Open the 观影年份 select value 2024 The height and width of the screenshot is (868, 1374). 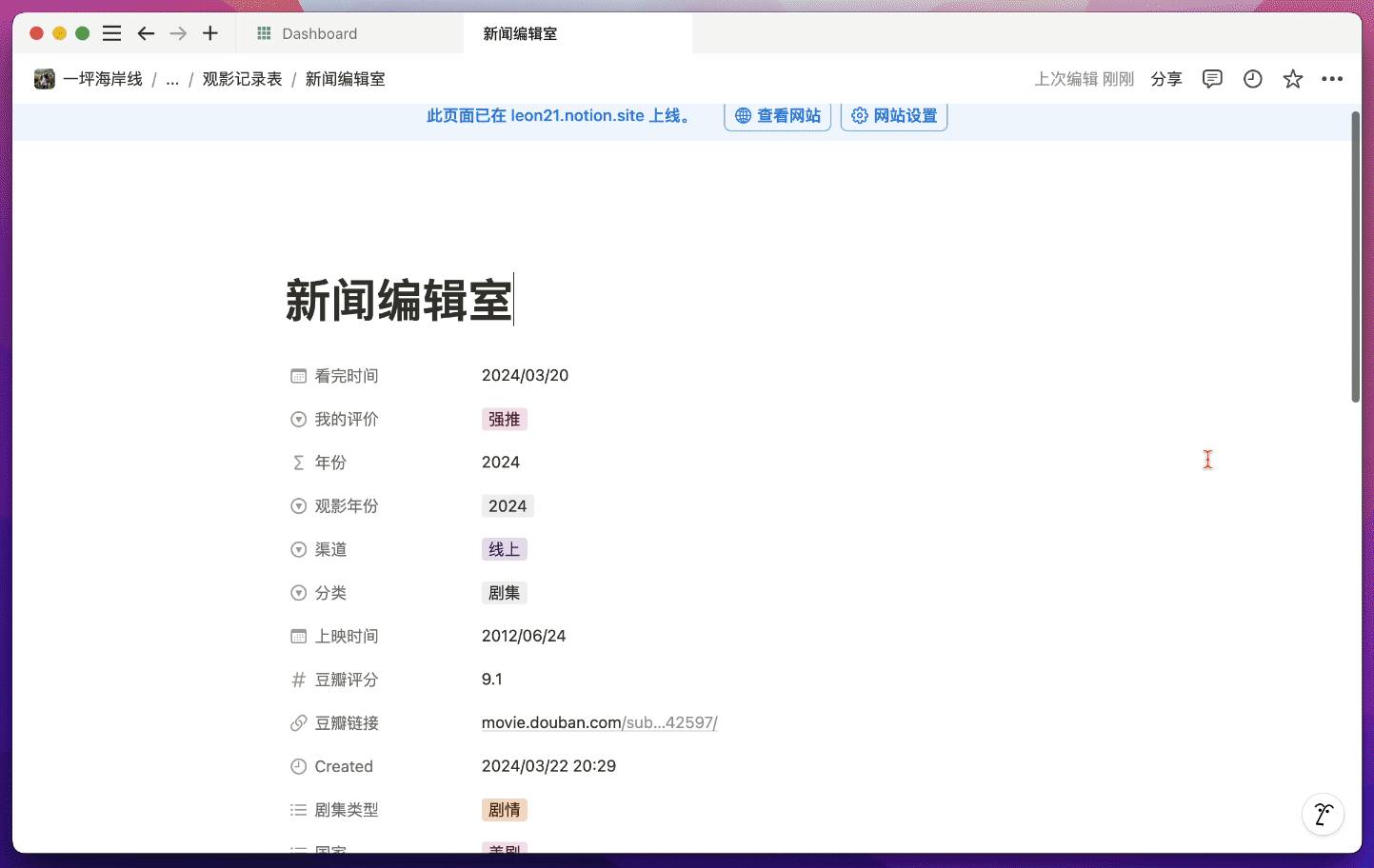pyautogui.click(x=508, y=506)
